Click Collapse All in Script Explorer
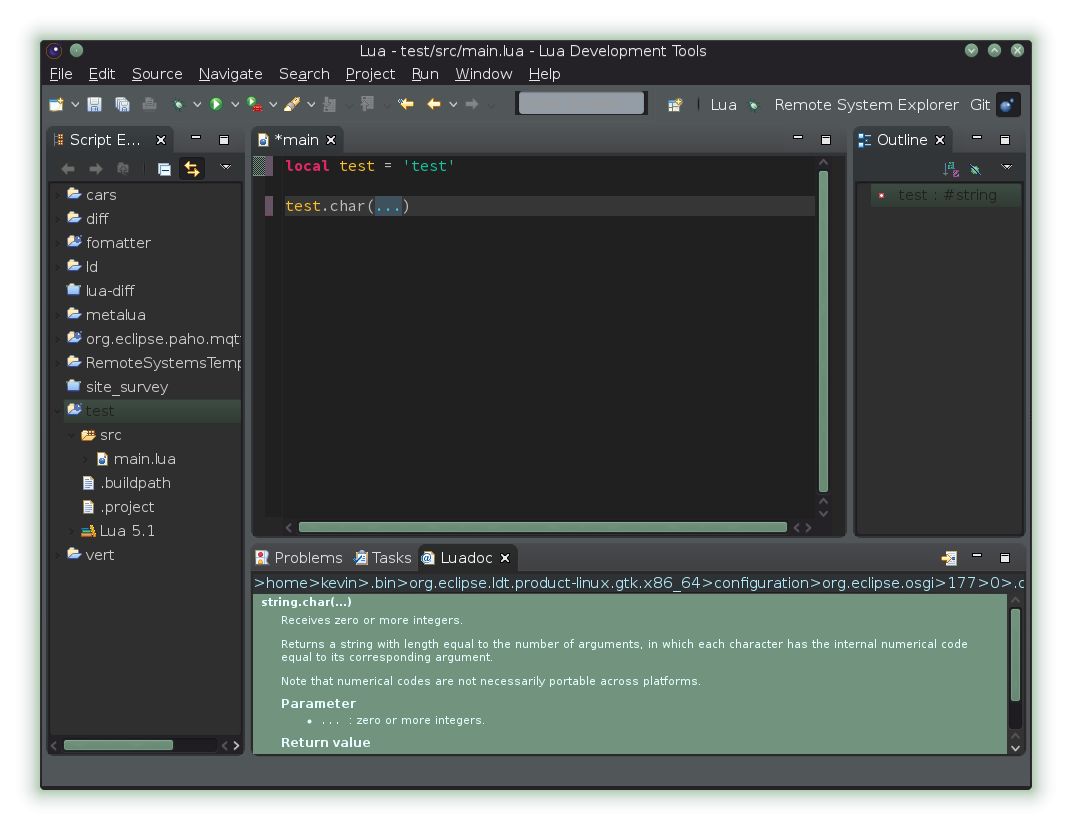This screenshot has width=1072, height=830. click(x=164, y=169)
